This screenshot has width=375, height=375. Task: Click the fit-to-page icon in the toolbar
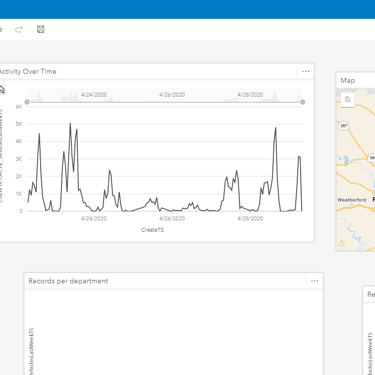[x=41, y=29]
